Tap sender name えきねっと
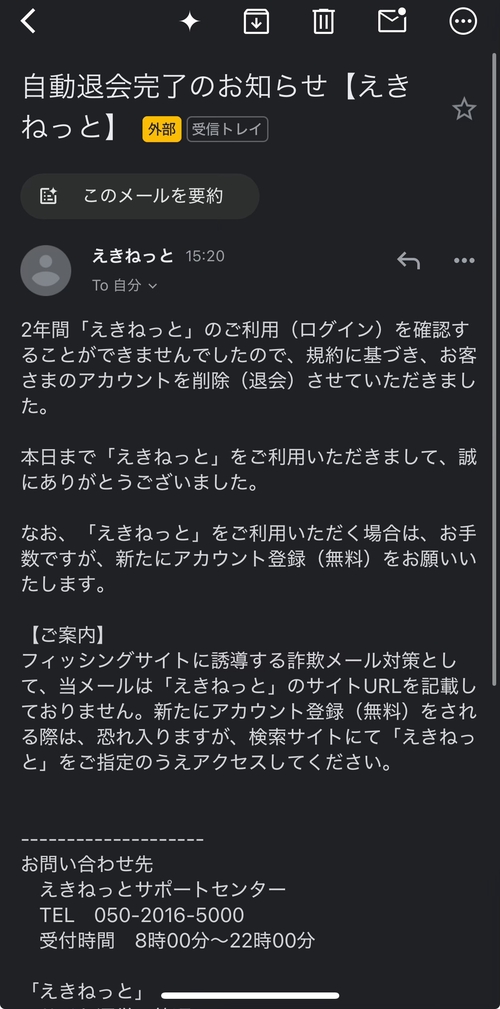The height and width of the screenshot is (1009, 500). pyautogui.click(x=133, y=256)
